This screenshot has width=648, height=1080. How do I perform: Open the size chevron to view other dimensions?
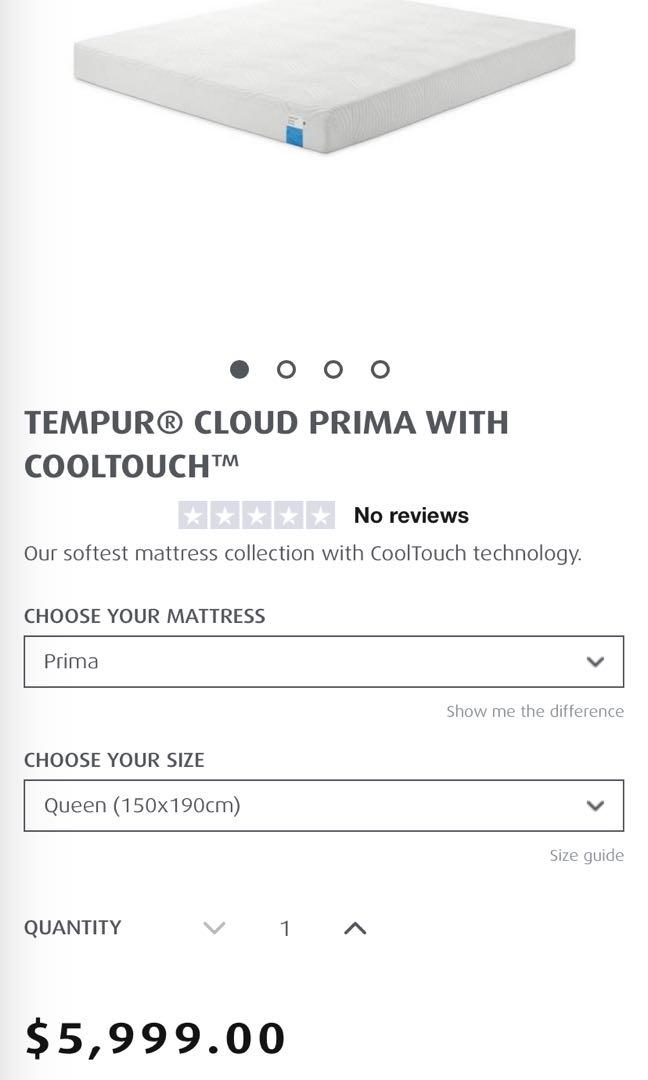pos(595,805)
